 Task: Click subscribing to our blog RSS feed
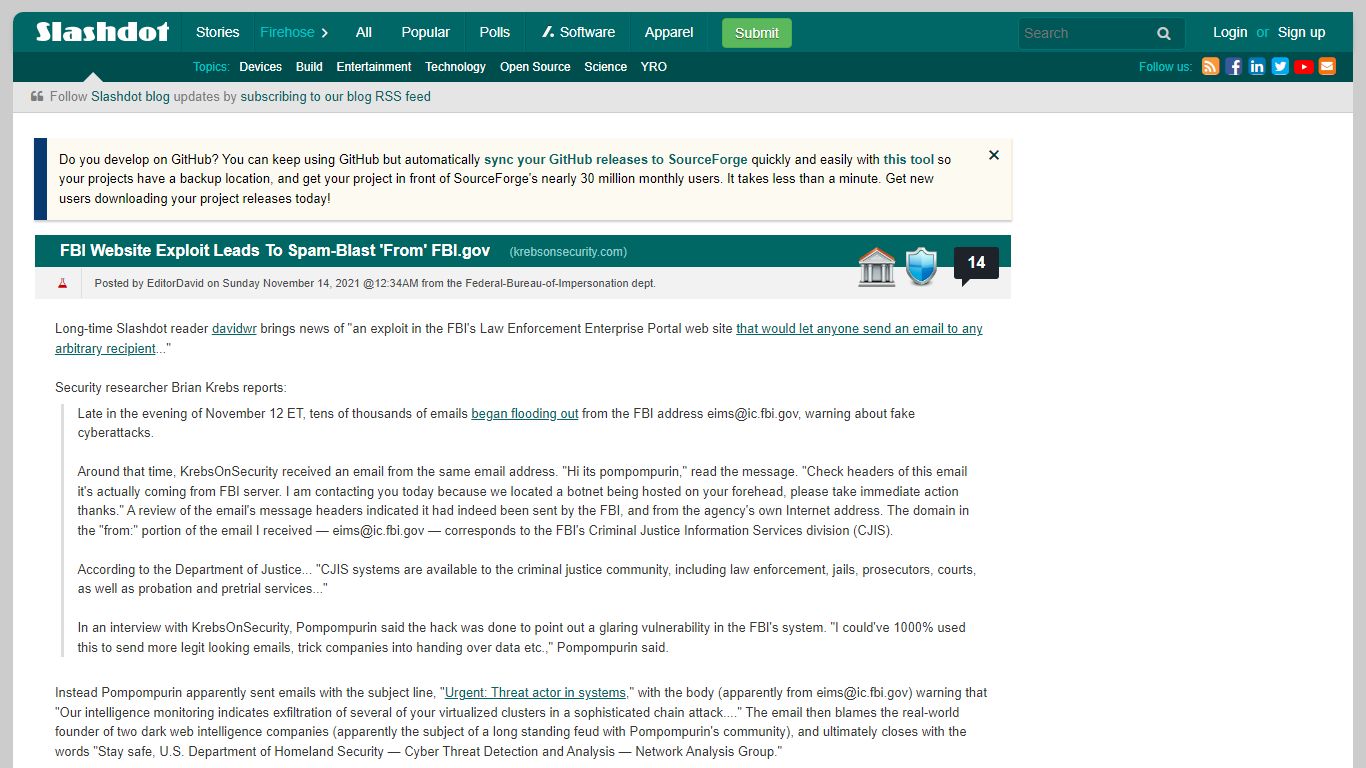[336, 97]
